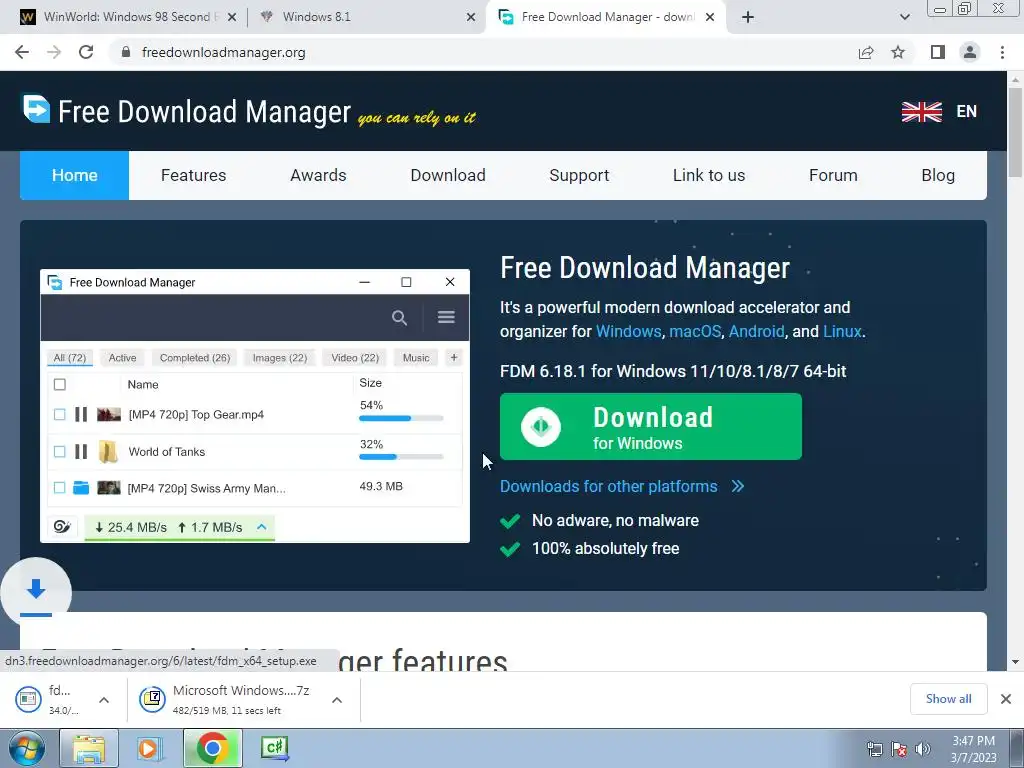This screenshot has width=1024, height=768.
Task: Follow the Linux platform link
Action: [x=842, y=331]
